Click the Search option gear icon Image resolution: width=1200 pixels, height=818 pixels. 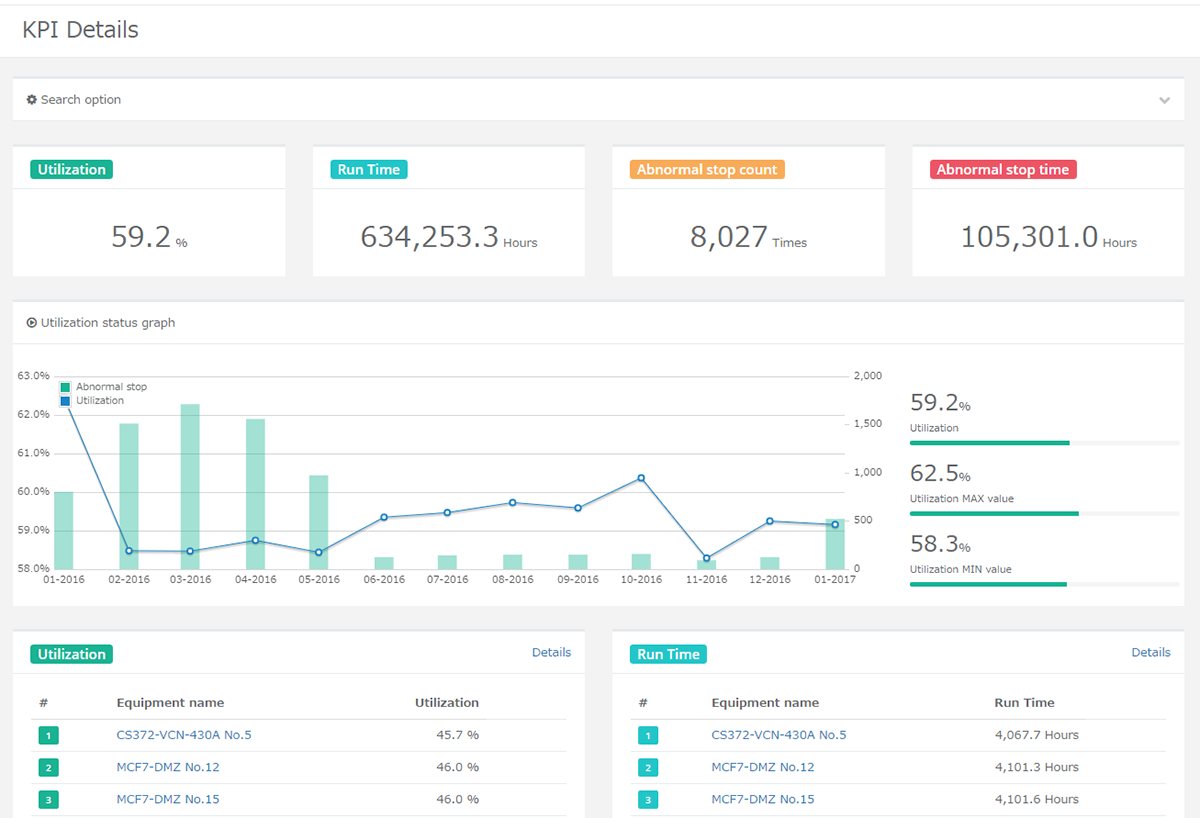(x=32, y=100)
